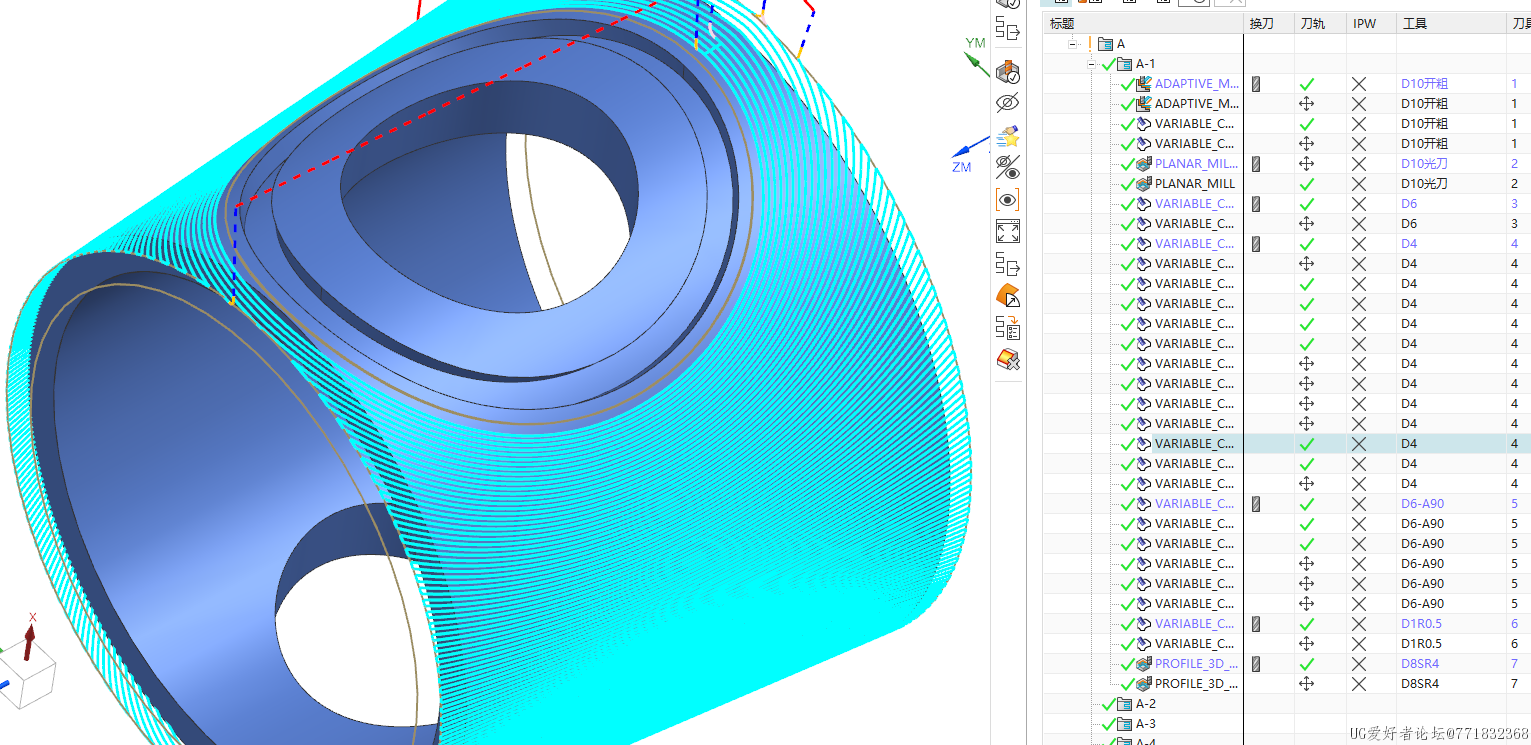Select the black PROFILE_3D_... operation
This screenshot has height=745, width=1531.
[1196, 684]
